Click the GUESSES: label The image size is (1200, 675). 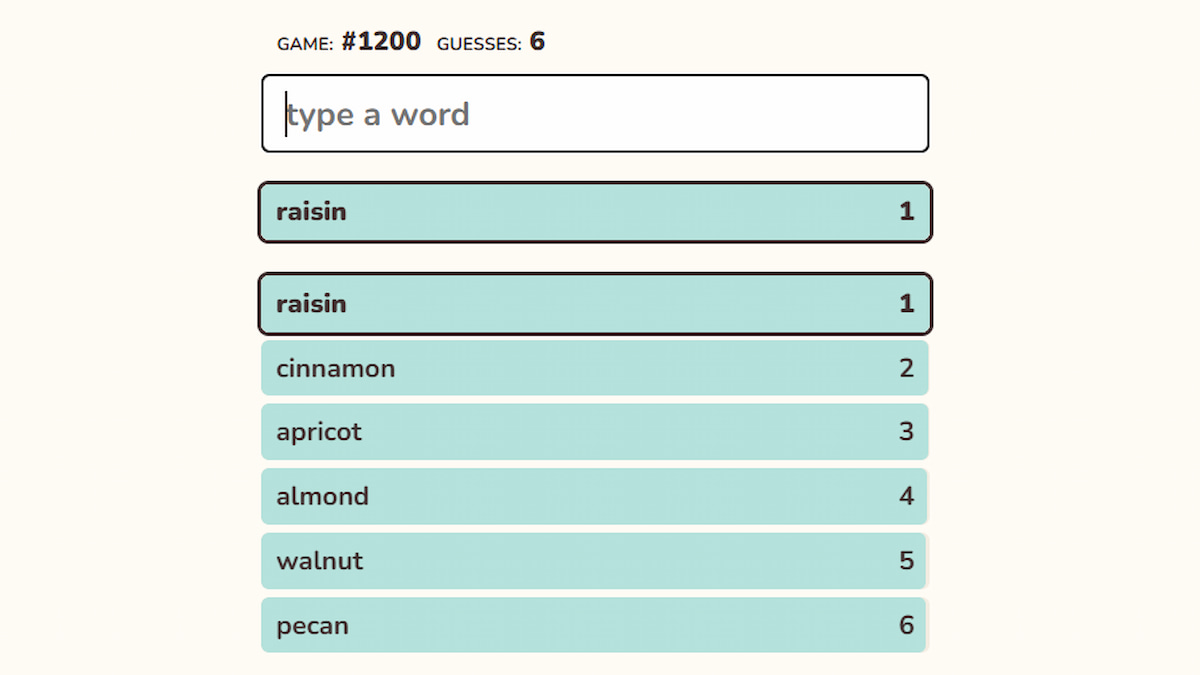pos(479,44)
